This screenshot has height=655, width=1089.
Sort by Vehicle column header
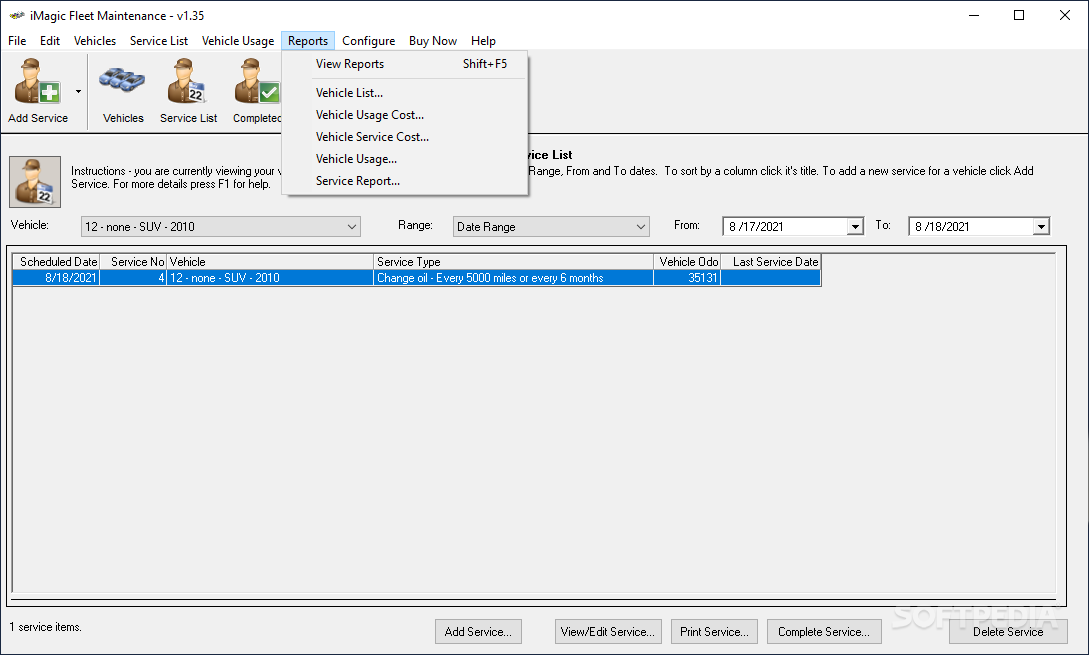tap(270, 262)
